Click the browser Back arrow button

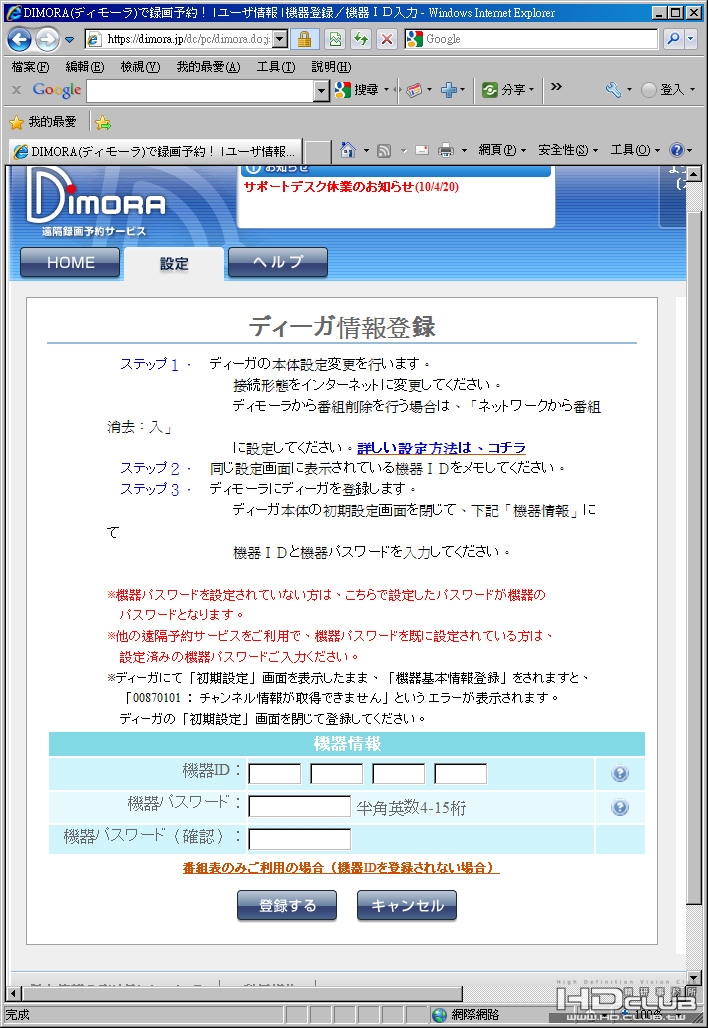coord(20,39)
